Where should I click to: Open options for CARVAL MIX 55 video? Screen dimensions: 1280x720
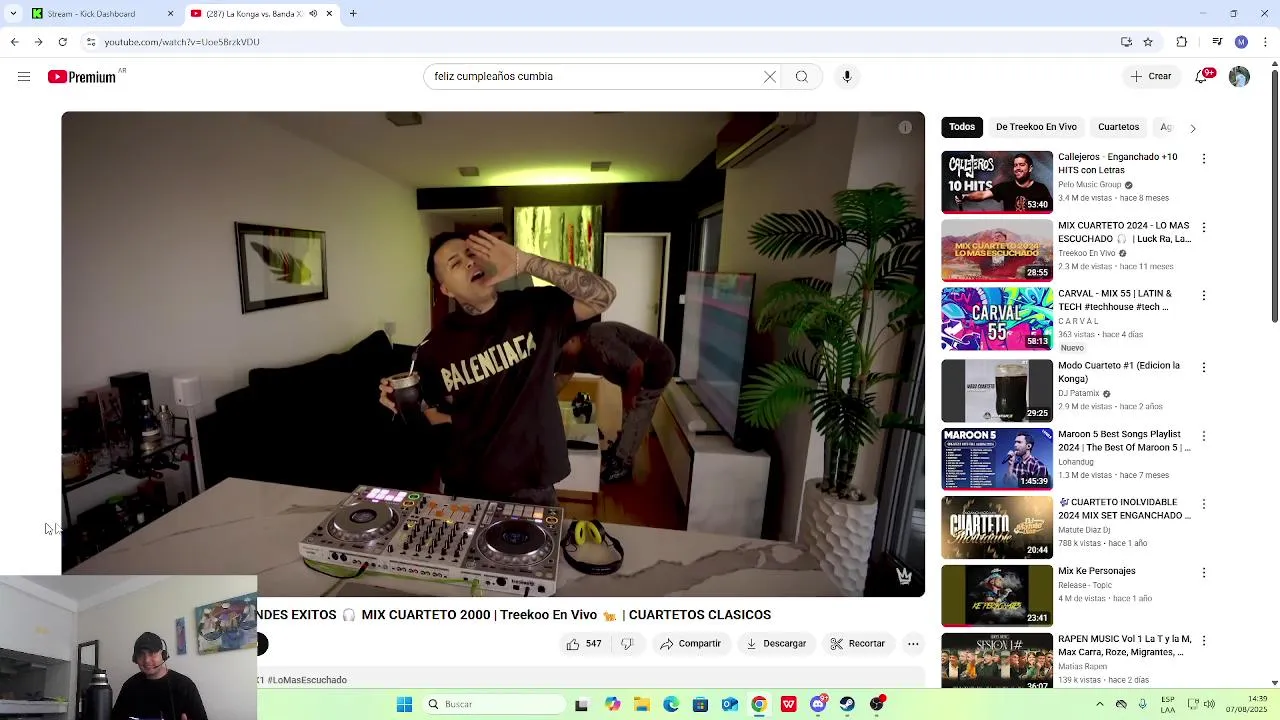pyautogui.click(x=1204, y=296)
